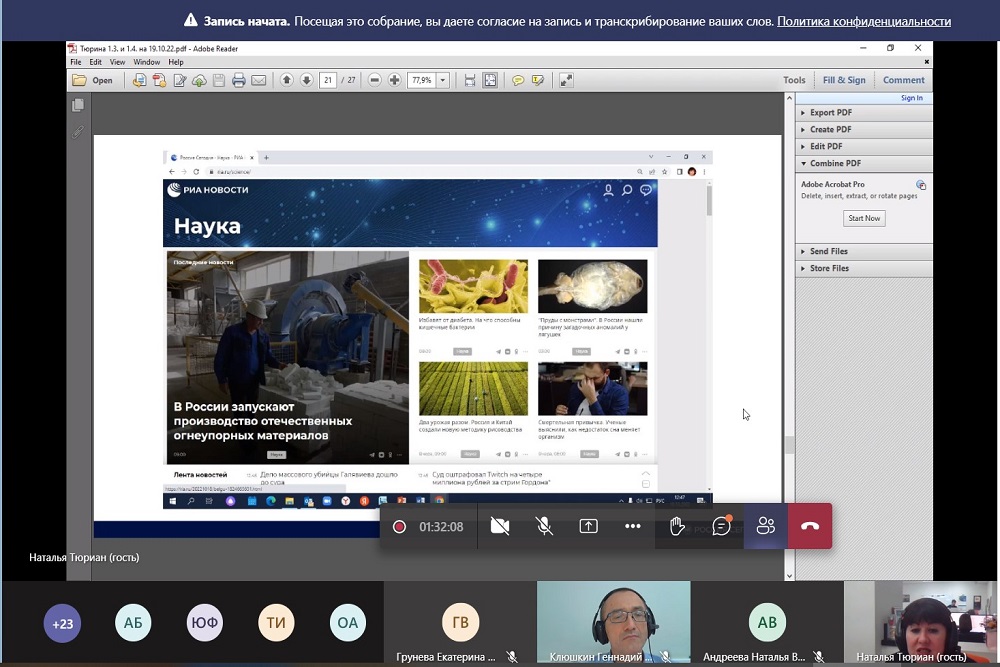Open the zoom percentage dropdown
This screenshot has width=1000, height=667.
click(443, 80)
